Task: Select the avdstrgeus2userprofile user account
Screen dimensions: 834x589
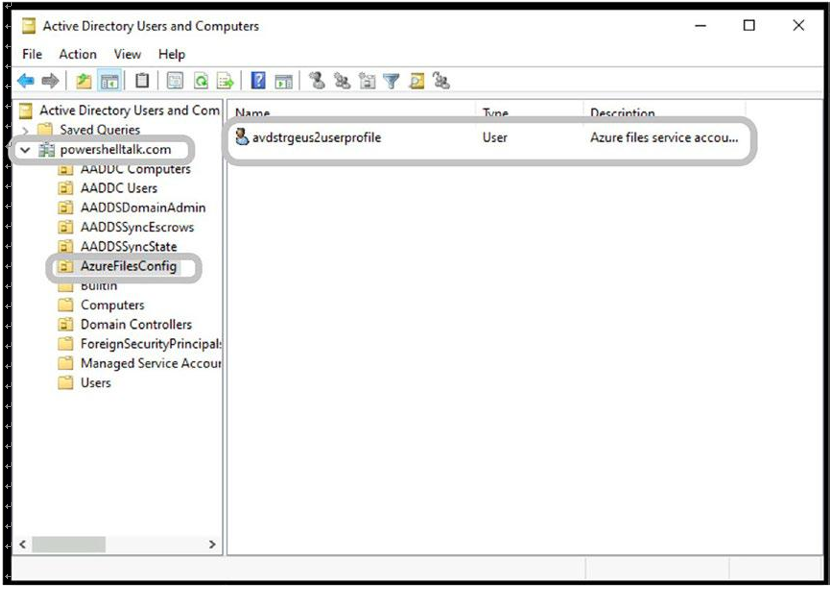Action: click(316, 137)
